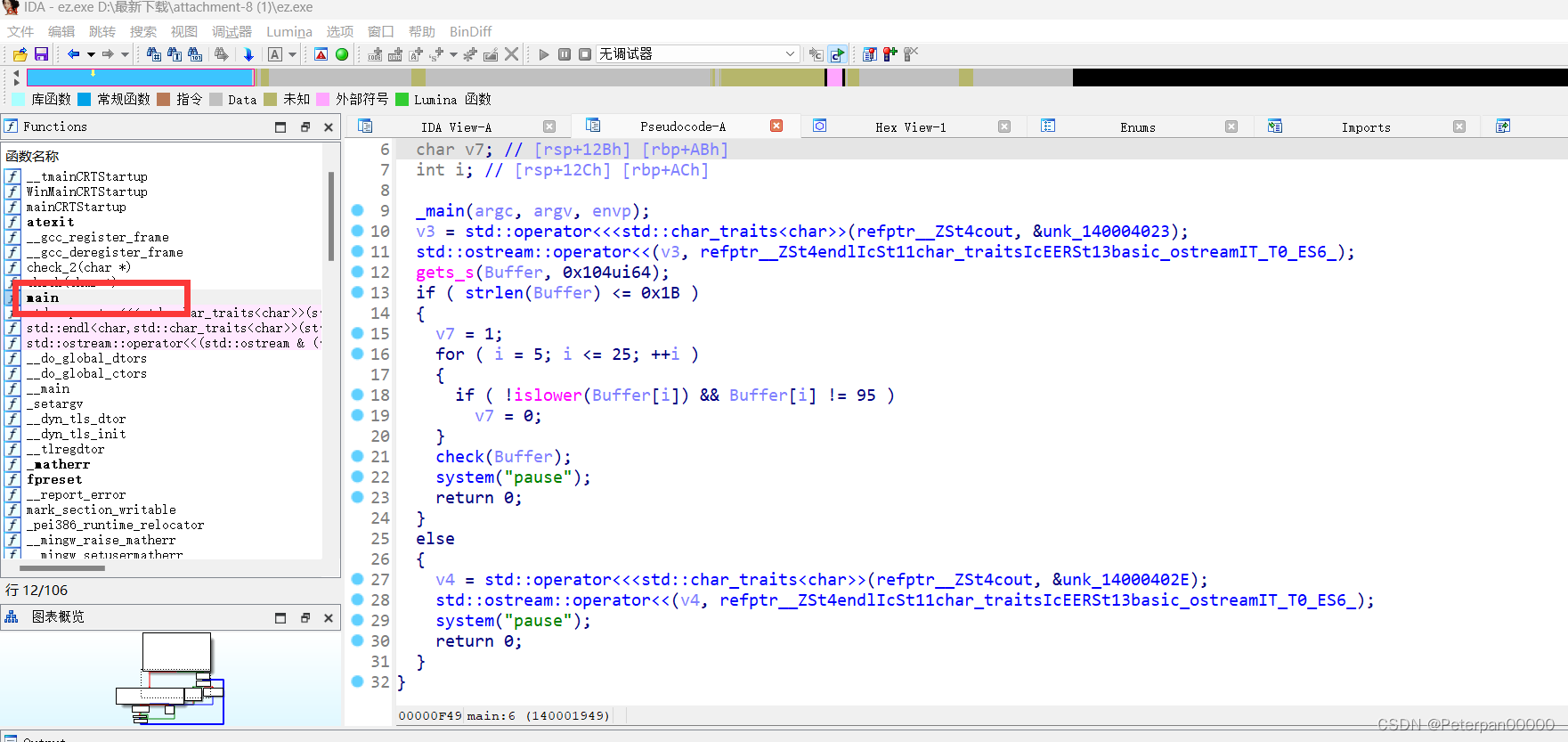The image size is (1568, 742).
Task: Select check_2(char *) in Functions list
Action: click(78, 267)
